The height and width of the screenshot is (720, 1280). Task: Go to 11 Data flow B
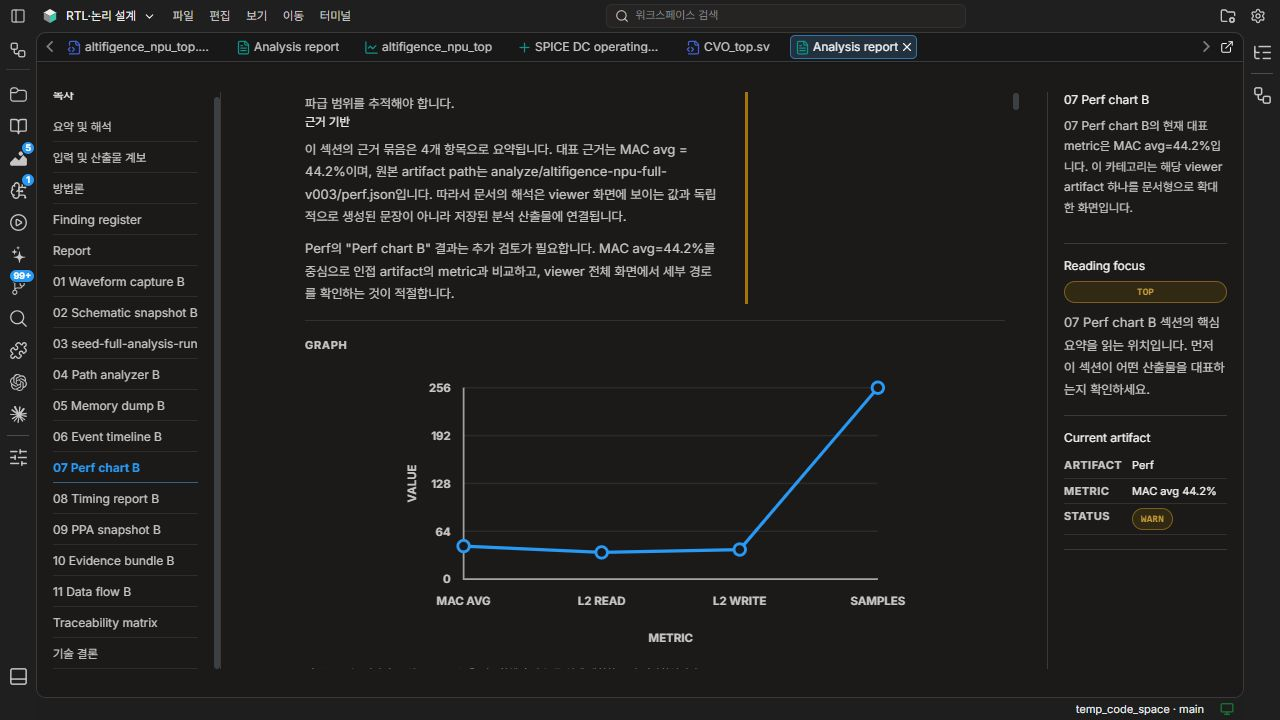coord(125,592)
